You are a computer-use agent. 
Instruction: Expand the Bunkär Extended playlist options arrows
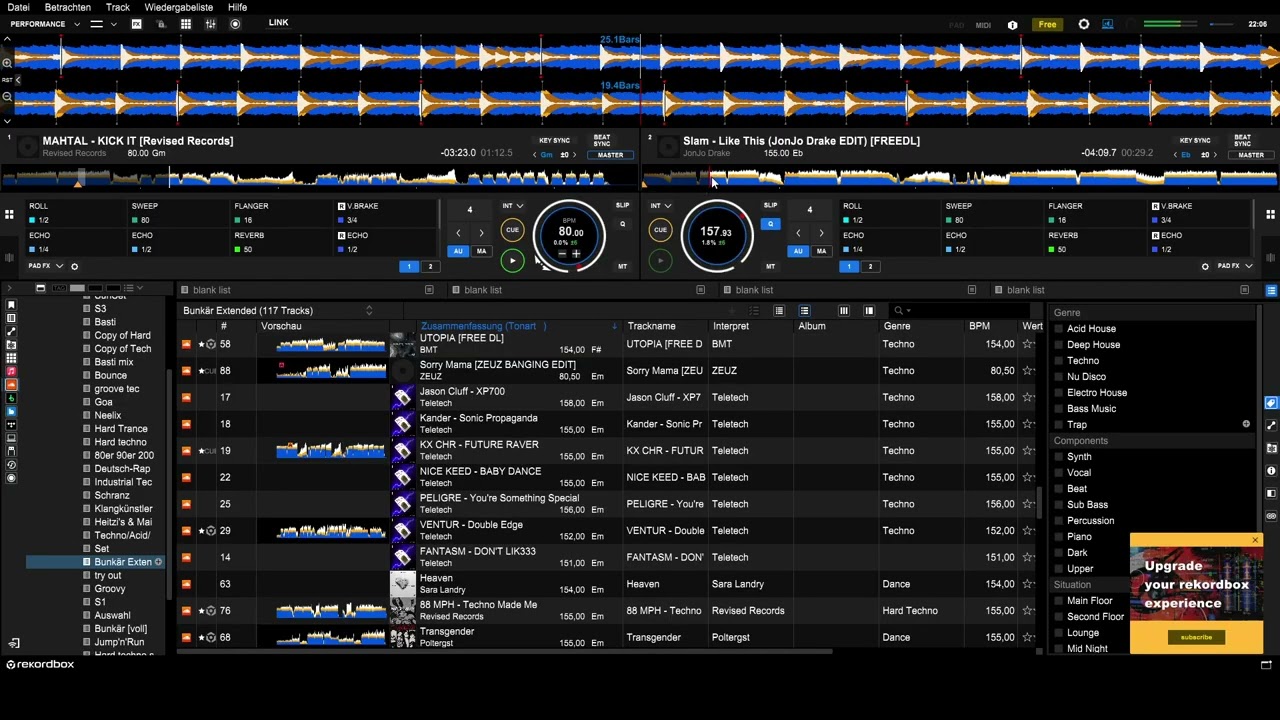pyautogui.click(x=369, y=311)
